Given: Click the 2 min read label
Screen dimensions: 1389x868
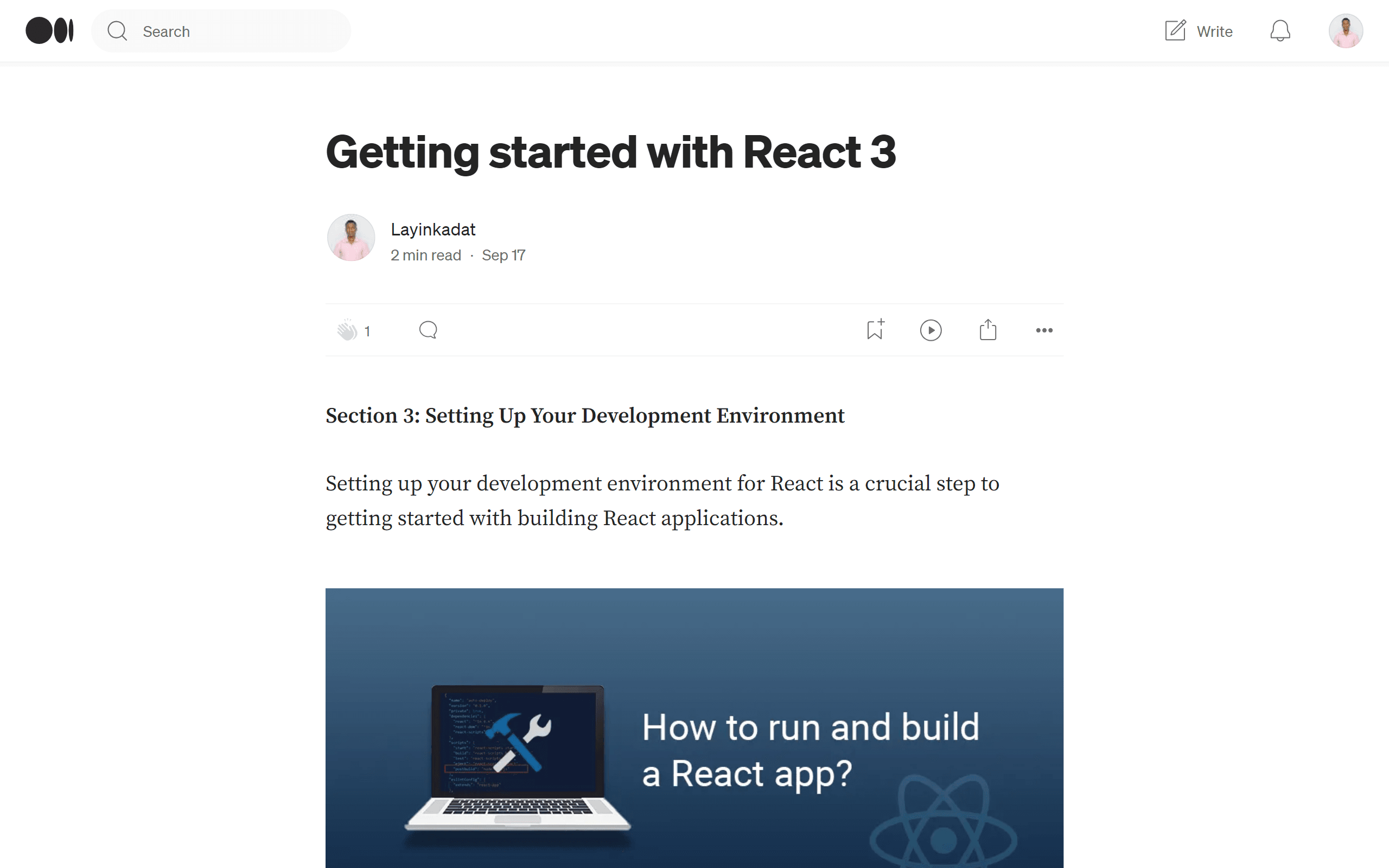Looking at the screenshot, I should pos(425,255).
